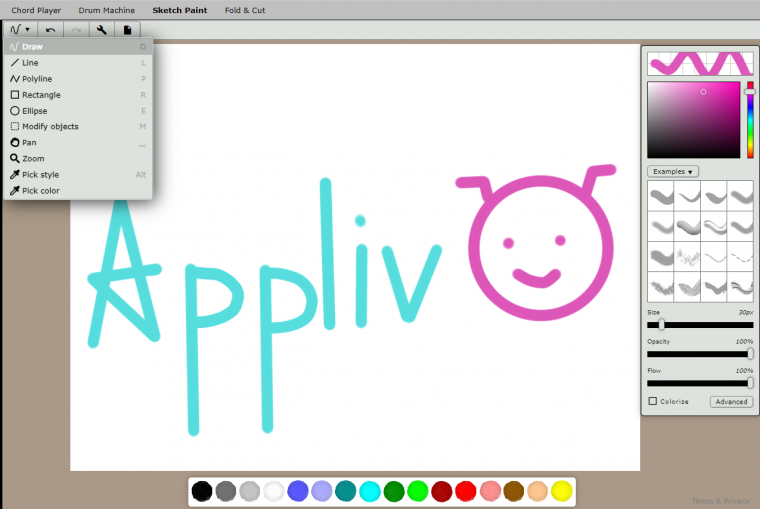Pick the dark green palette color
Image resolution: width=760 pixels, height=509 pixels.
394,491
